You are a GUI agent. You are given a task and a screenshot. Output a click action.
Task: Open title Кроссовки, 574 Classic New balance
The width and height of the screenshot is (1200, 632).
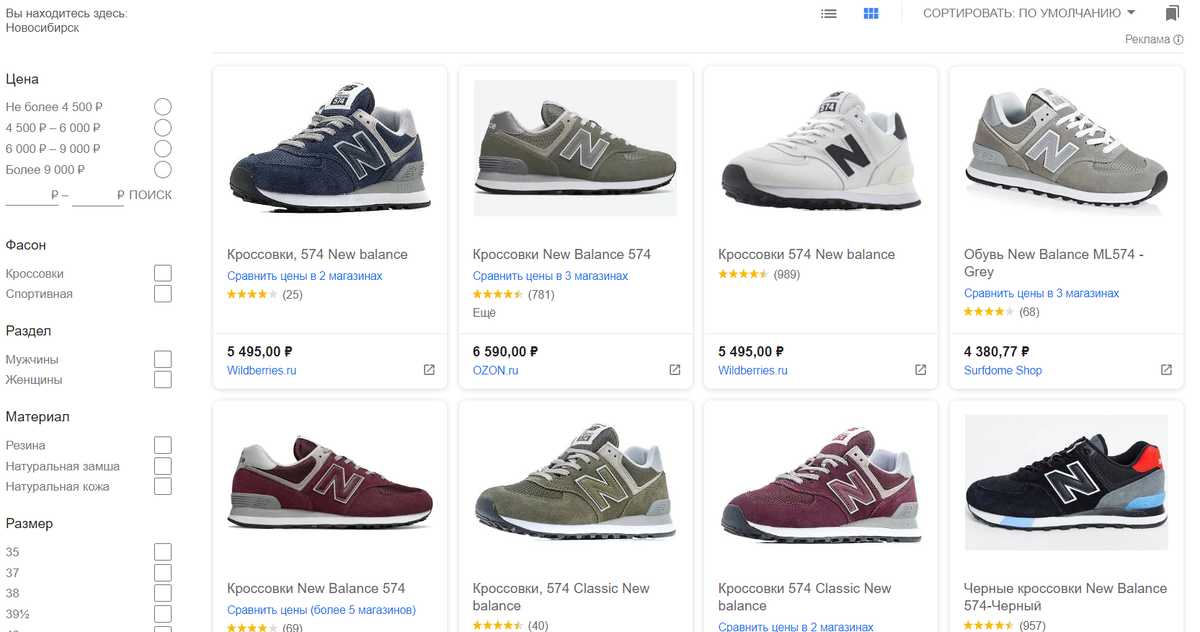click(x=561, y=597)
